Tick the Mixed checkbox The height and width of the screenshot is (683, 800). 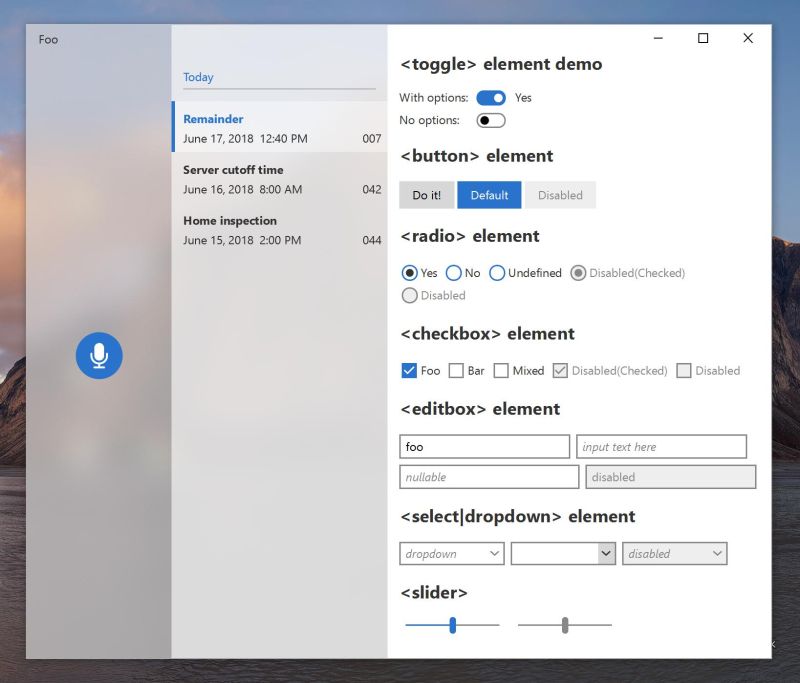(501, 370)
